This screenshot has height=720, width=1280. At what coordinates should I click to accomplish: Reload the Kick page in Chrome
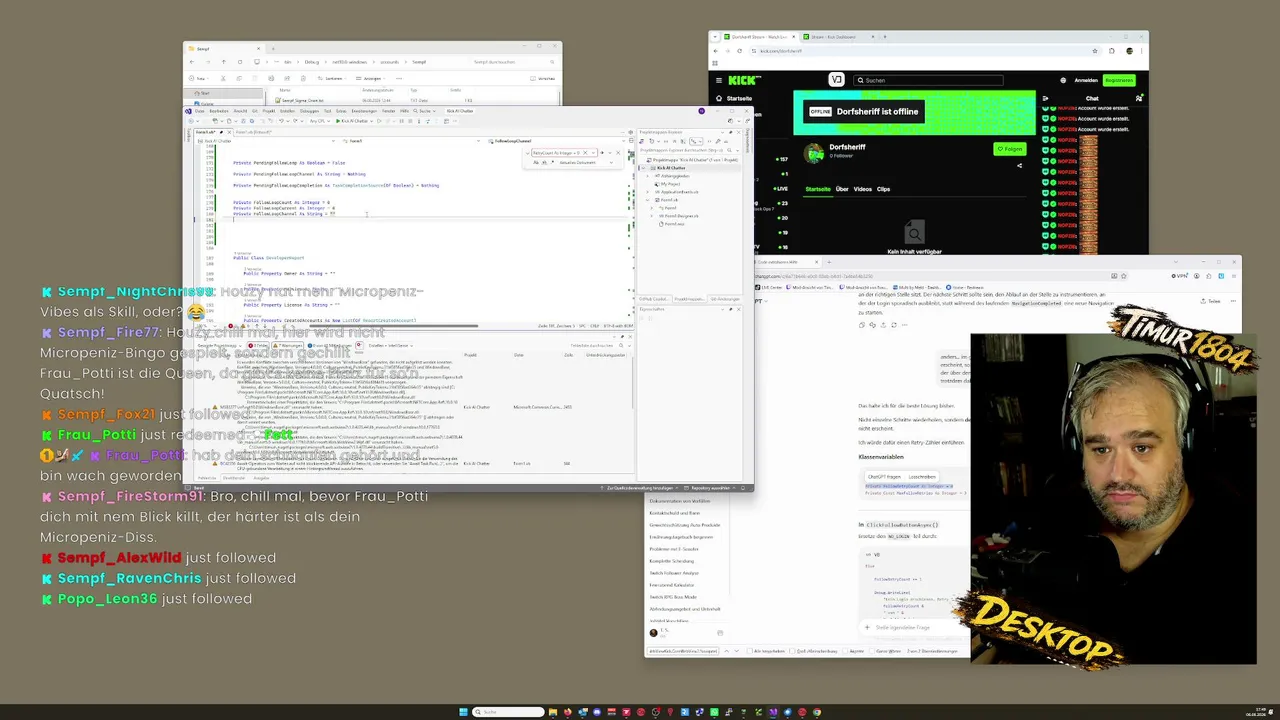click(740, 51)
